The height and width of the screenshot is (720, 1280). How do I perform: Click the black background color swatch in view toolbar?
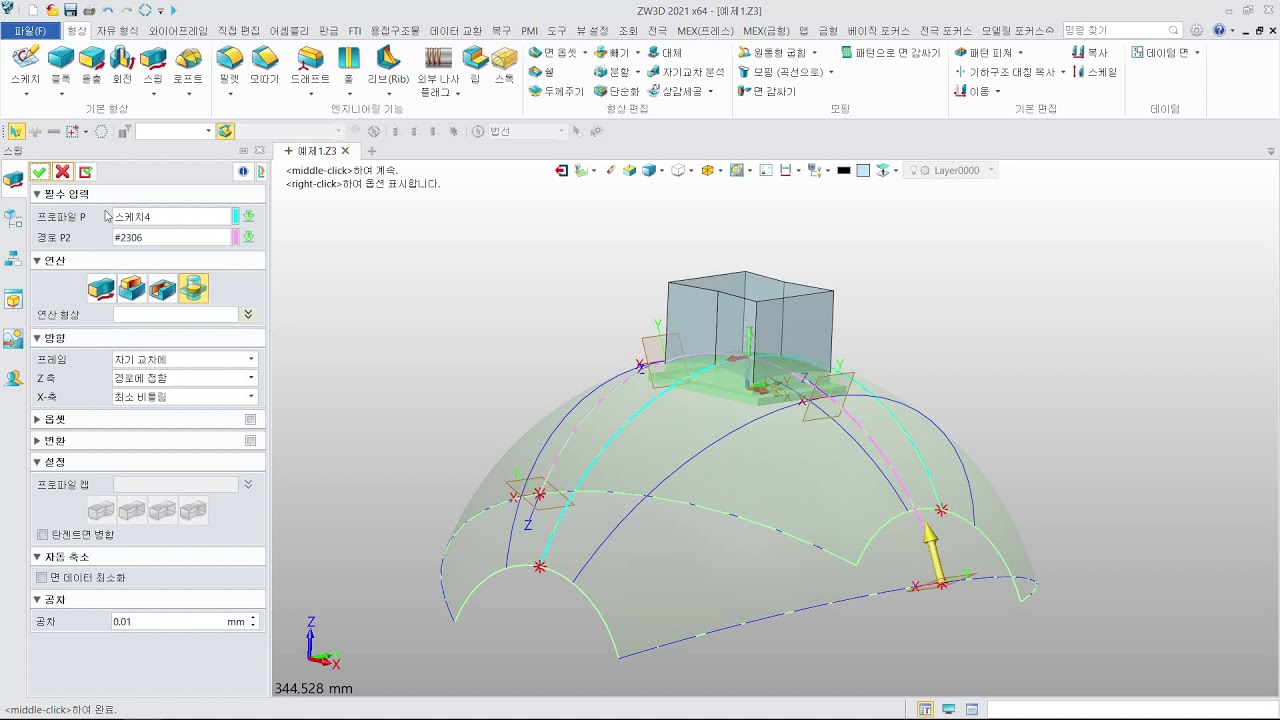[844, 171]
